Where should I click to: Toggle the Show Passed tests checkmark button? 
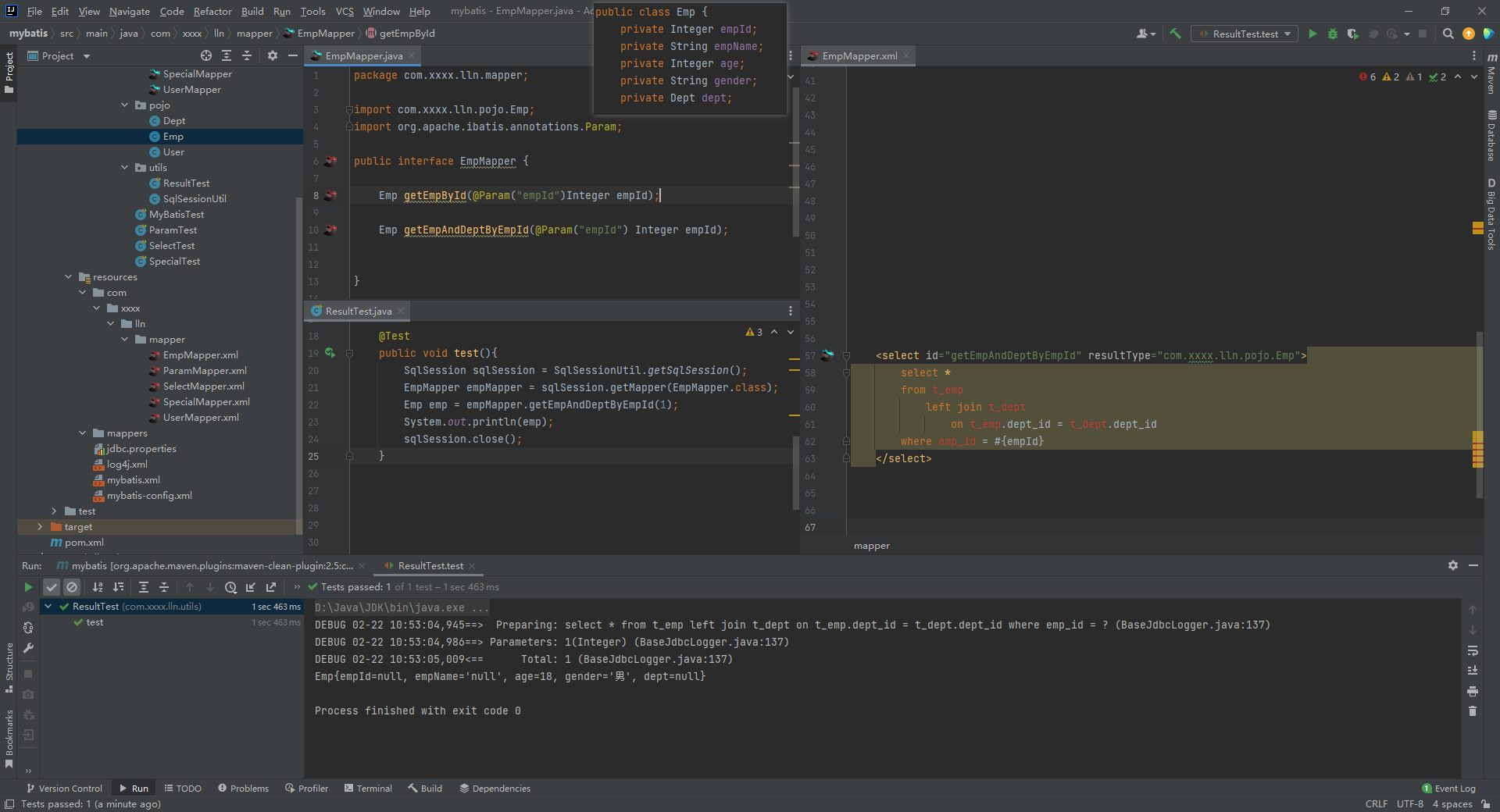point(52,587)
